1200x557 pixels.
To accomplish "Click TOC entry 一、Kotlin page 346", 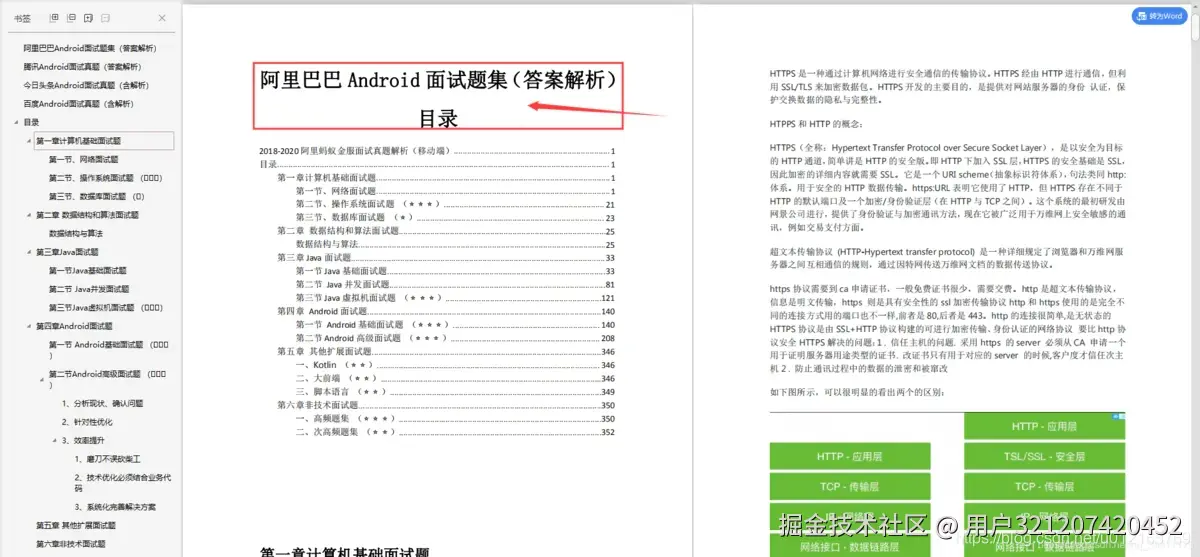I will coord(455,365).
